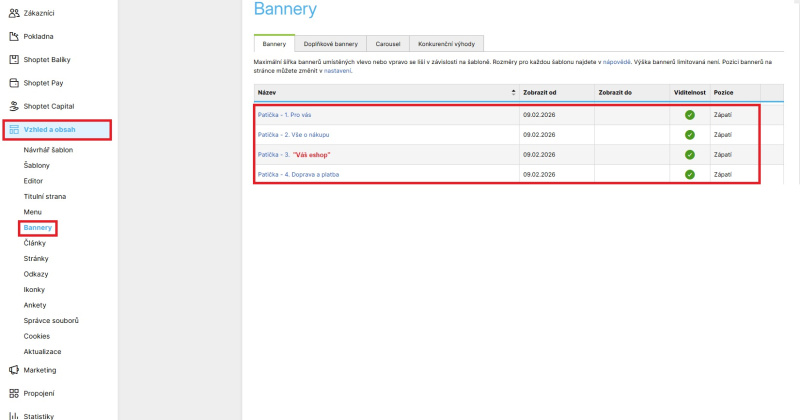Screen dimensions: 800x420
Task: Open Menu submenu item
Action: 33,212
